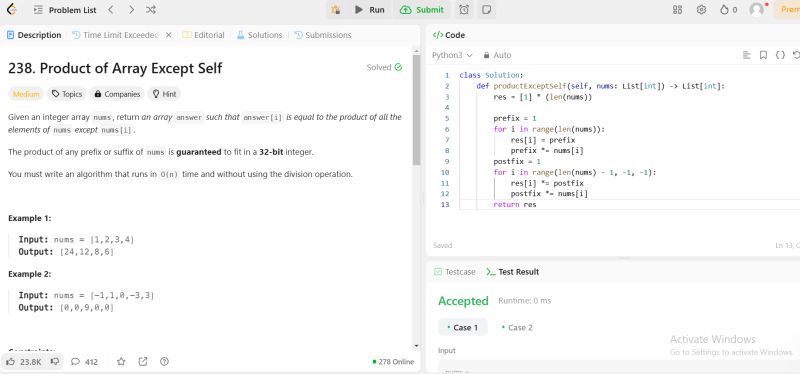Image resolution: width=800 pixels, height=374 pixels.
Task: Switch to the Test Result tab
Action: click(x=513, y=272)
